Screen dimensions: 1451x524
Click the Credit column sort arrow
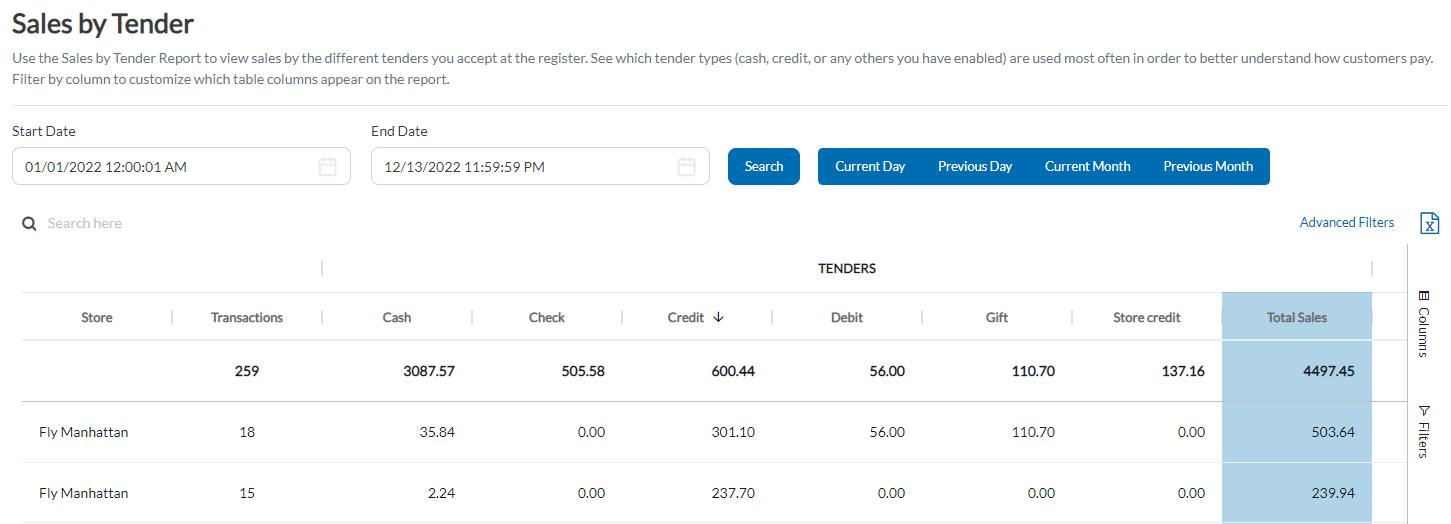pyautogui.click(x=718, y=317)
